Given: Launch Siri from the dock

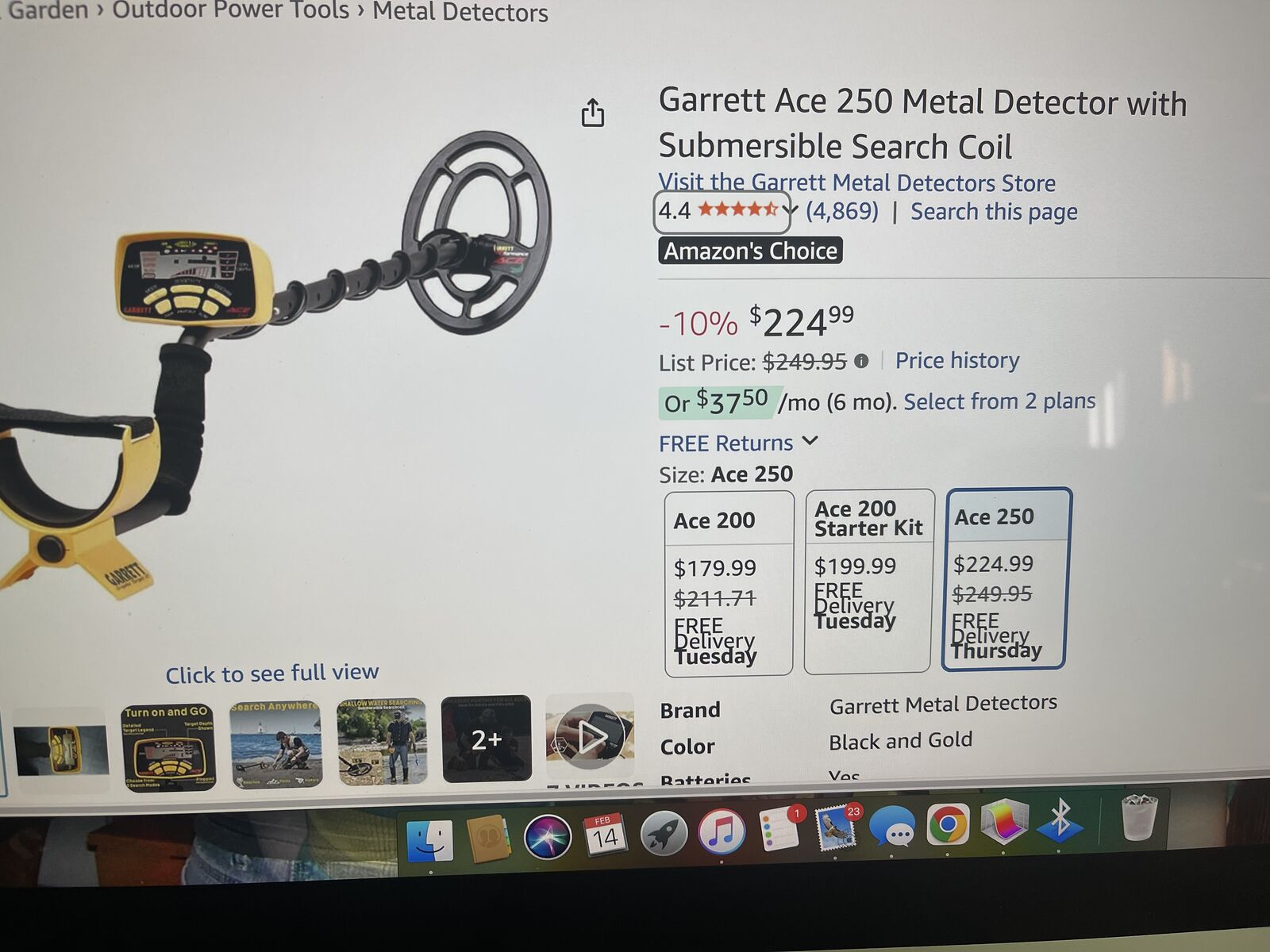Looking at the screenshot, I should click(548, 836).
